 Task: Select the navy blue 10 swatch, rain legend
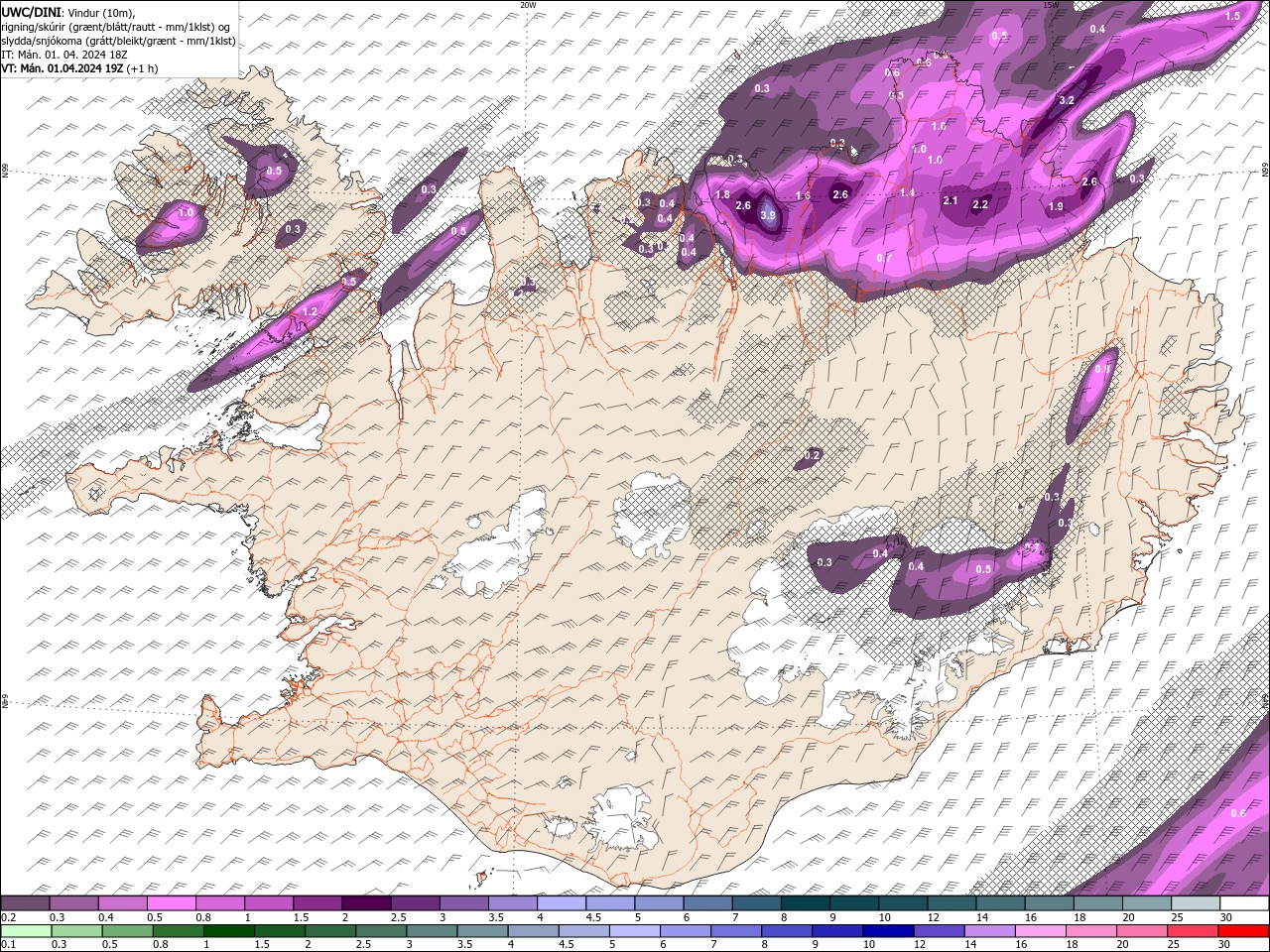888,931
